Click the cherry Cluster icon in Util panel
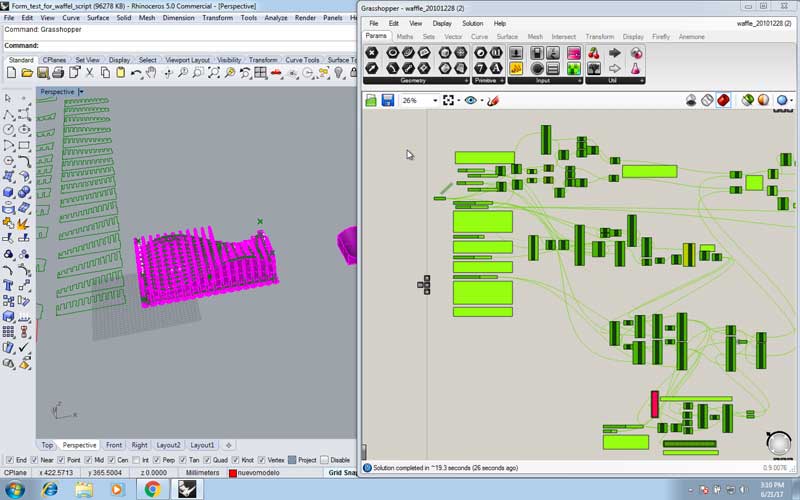 [x=594, y=53]
